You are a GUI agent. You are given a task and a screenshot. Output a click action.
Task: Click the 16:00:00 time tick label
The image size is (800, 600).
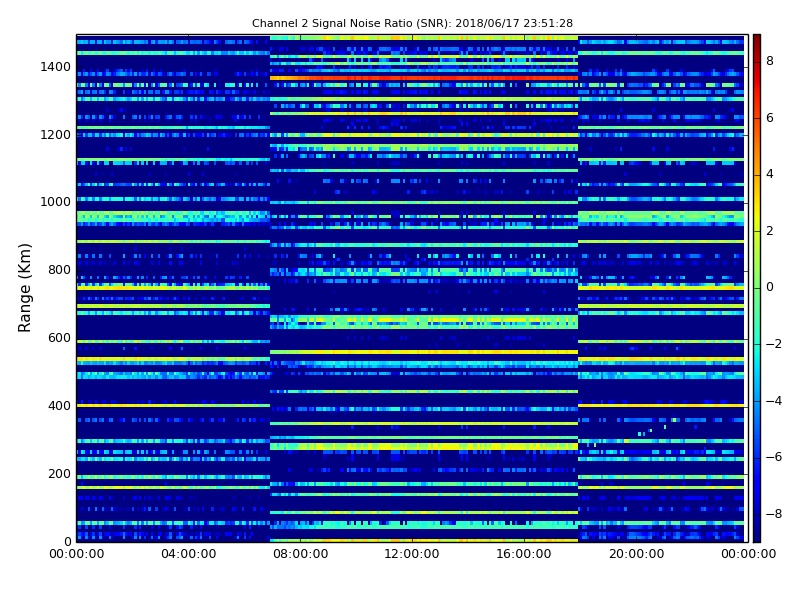[x=524, y=554]
